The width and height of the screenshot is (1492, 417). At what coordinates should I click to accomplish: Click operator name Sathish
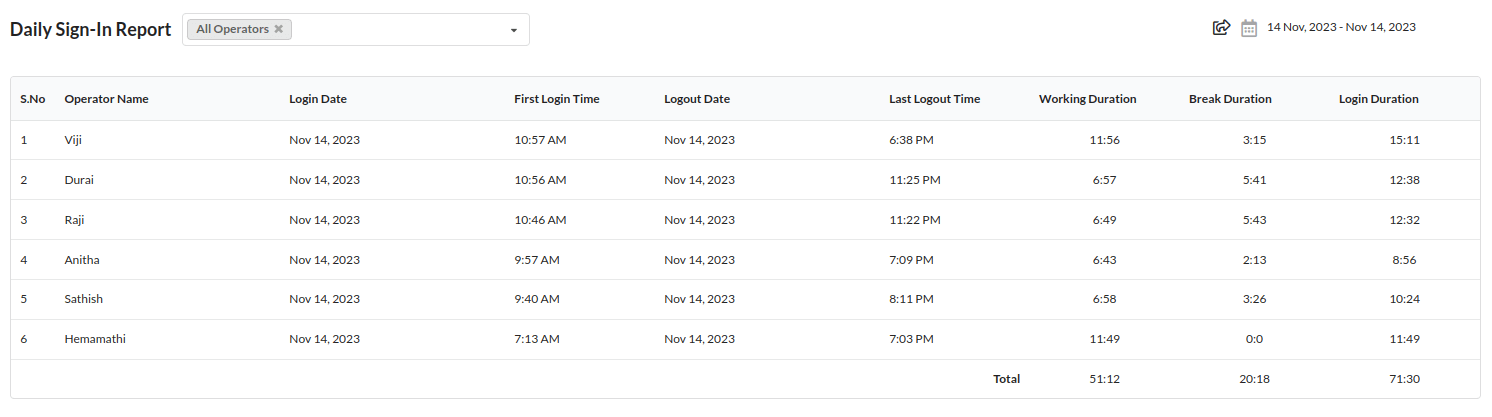pyautogui.click(x=84, y=299)
